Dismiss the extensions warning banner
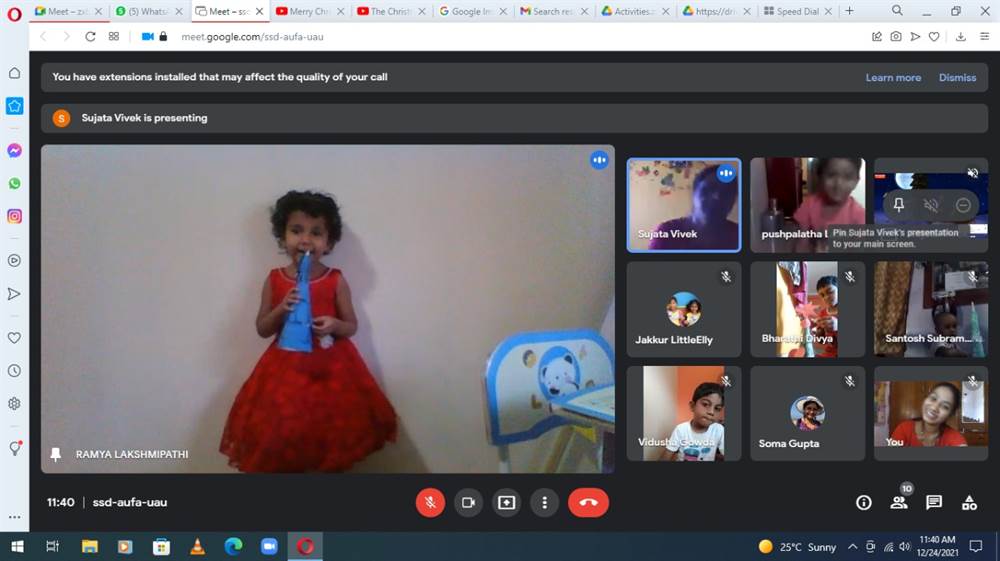Viewport: 1000px width, 561px height. (957, 77)
